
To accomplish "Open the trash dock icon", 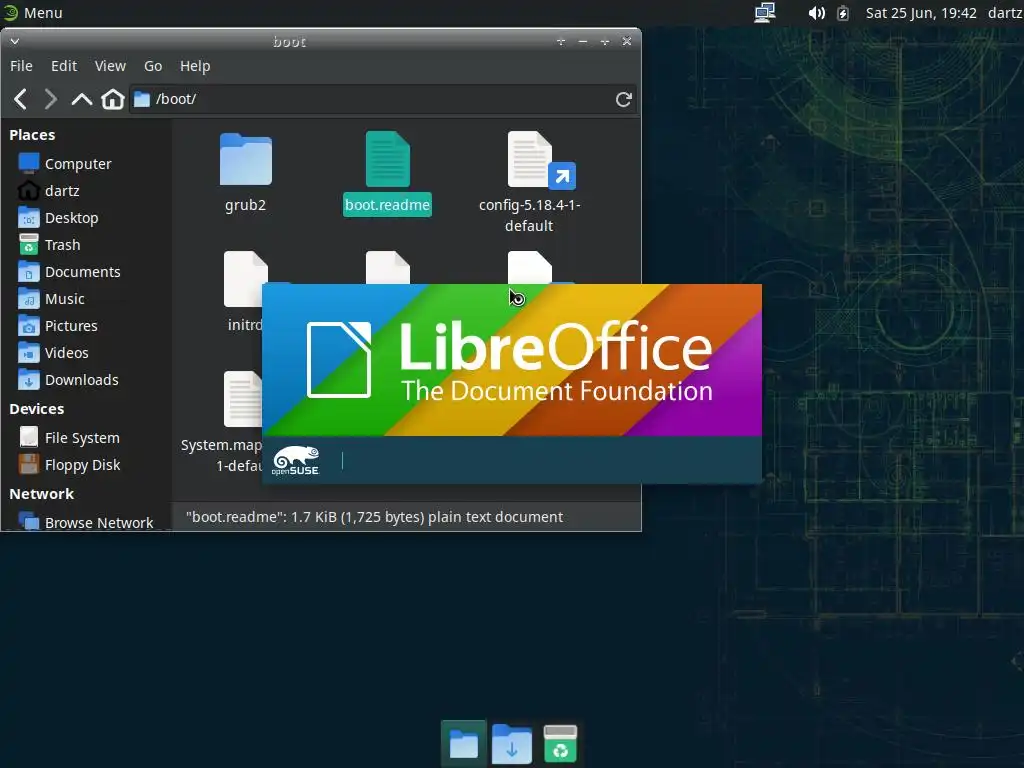I will tap(560, 743).
